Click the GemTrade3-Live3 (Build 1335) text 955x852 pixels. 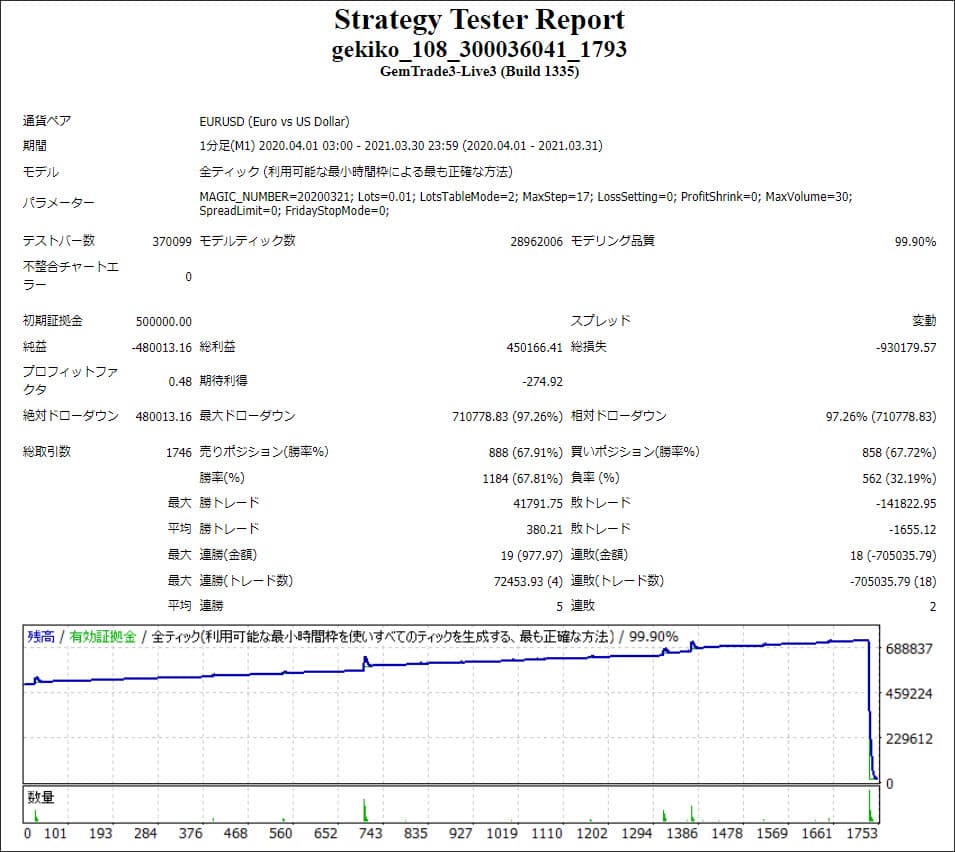coord(479,71)
